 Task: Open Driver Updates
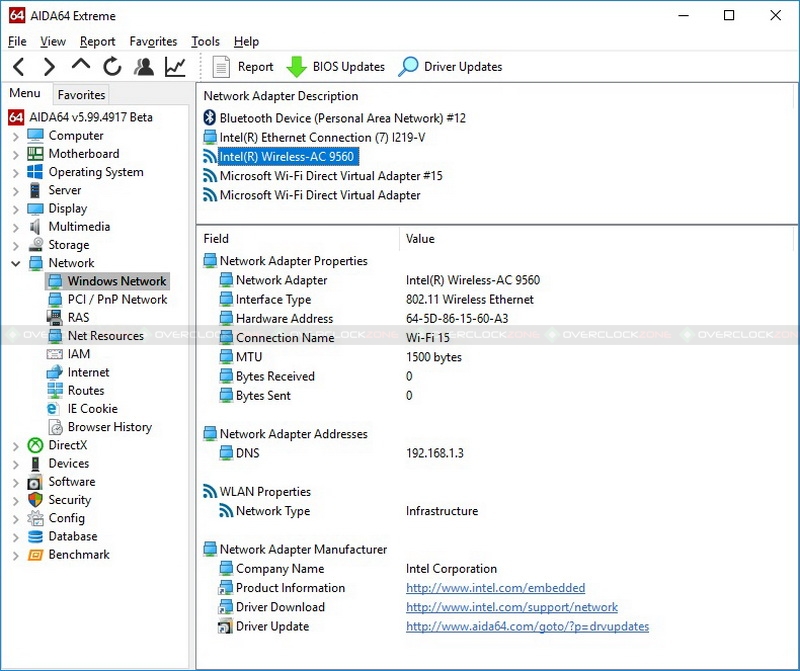450,67
